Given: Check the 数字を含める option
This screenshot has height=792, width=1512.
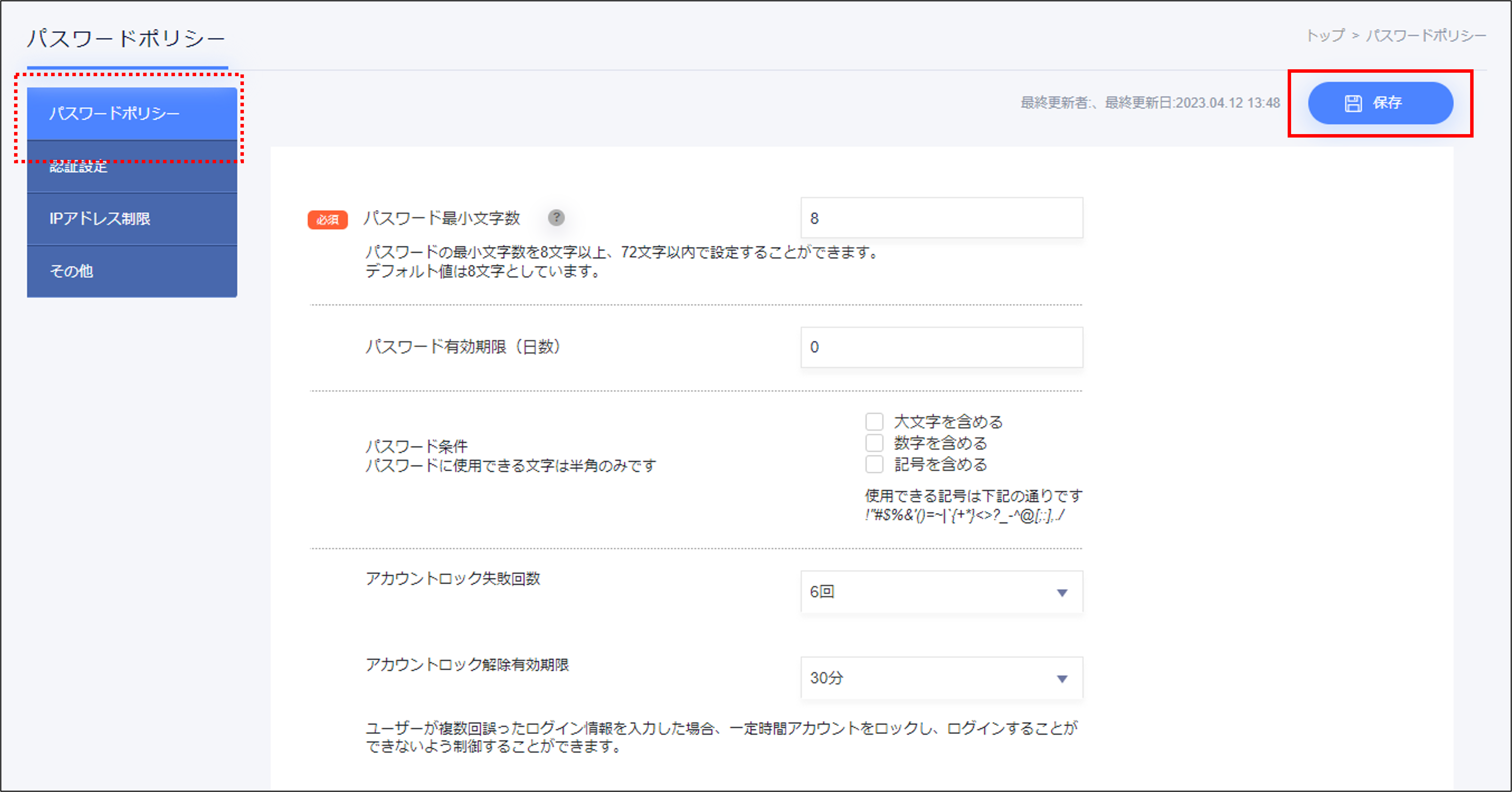Looking at the screenshot, I should pos(874,443).
